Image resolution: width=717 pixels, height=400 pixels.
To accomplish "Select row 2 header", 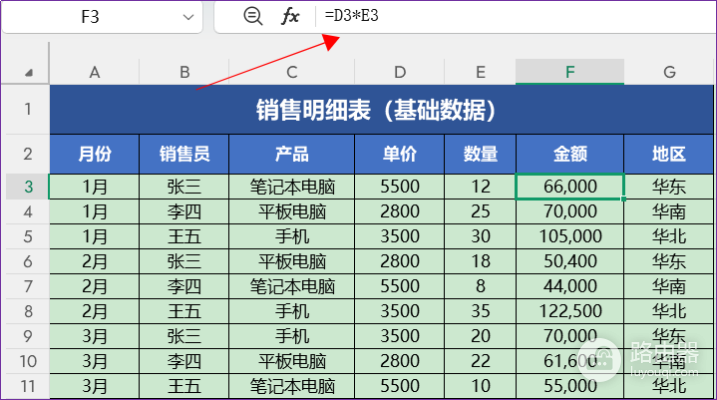I will pos(27,154).
